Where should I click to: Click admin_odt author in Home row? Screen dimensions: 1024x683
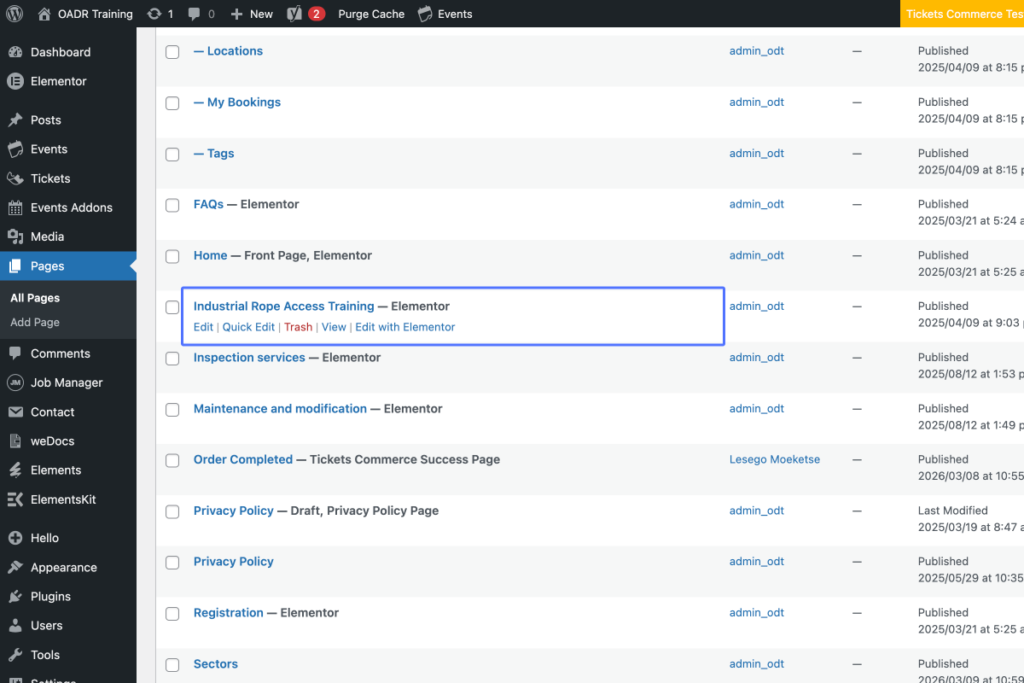756,255
